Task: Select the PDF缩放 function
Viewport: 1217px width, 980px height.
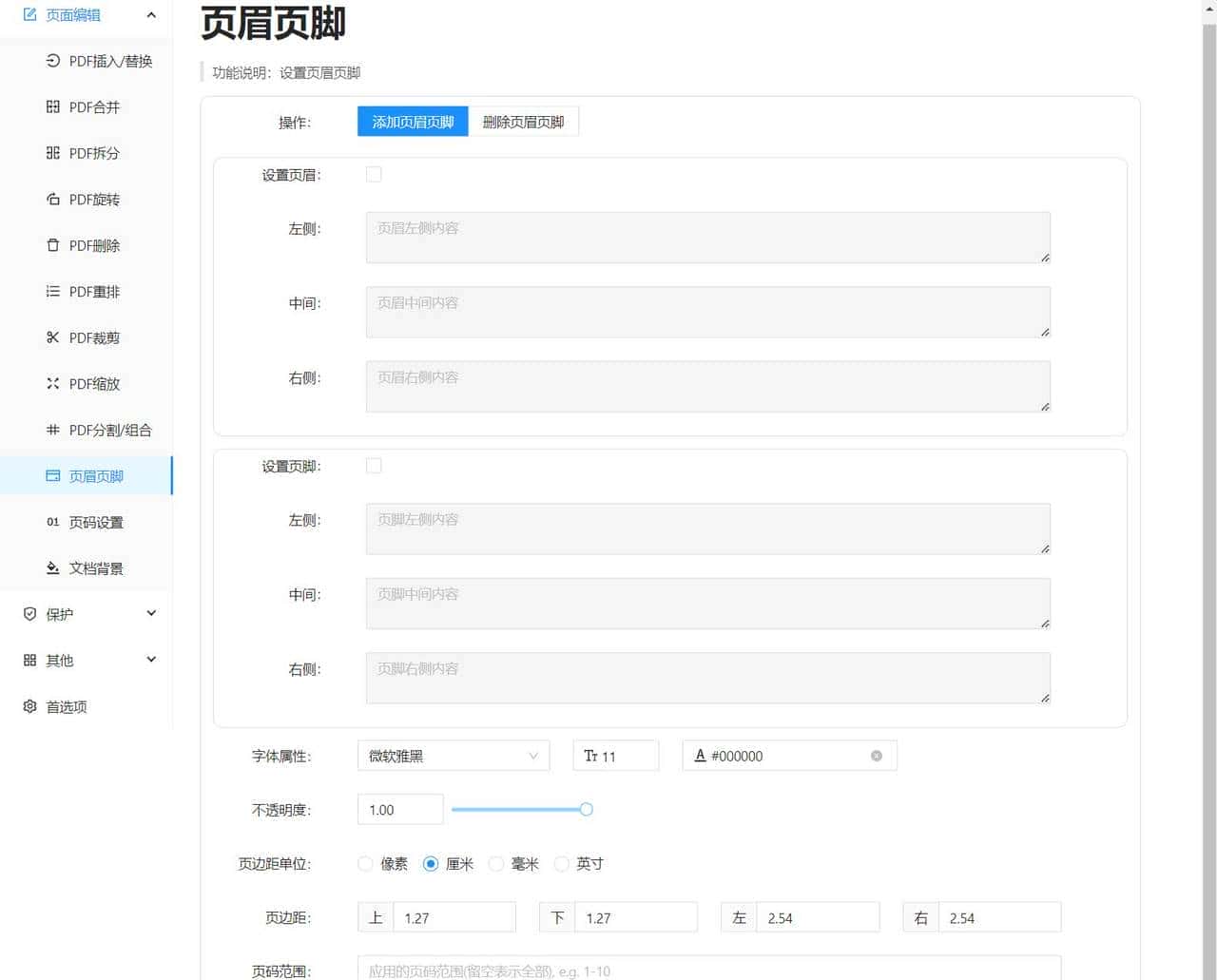Action: pyautogui.click(x=94, y=384)
